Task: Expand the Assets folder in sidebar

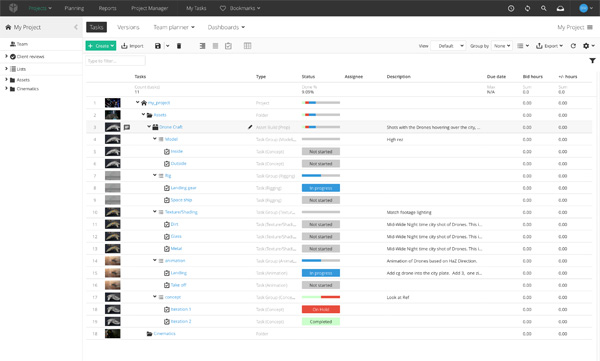Action: (6, 79)
